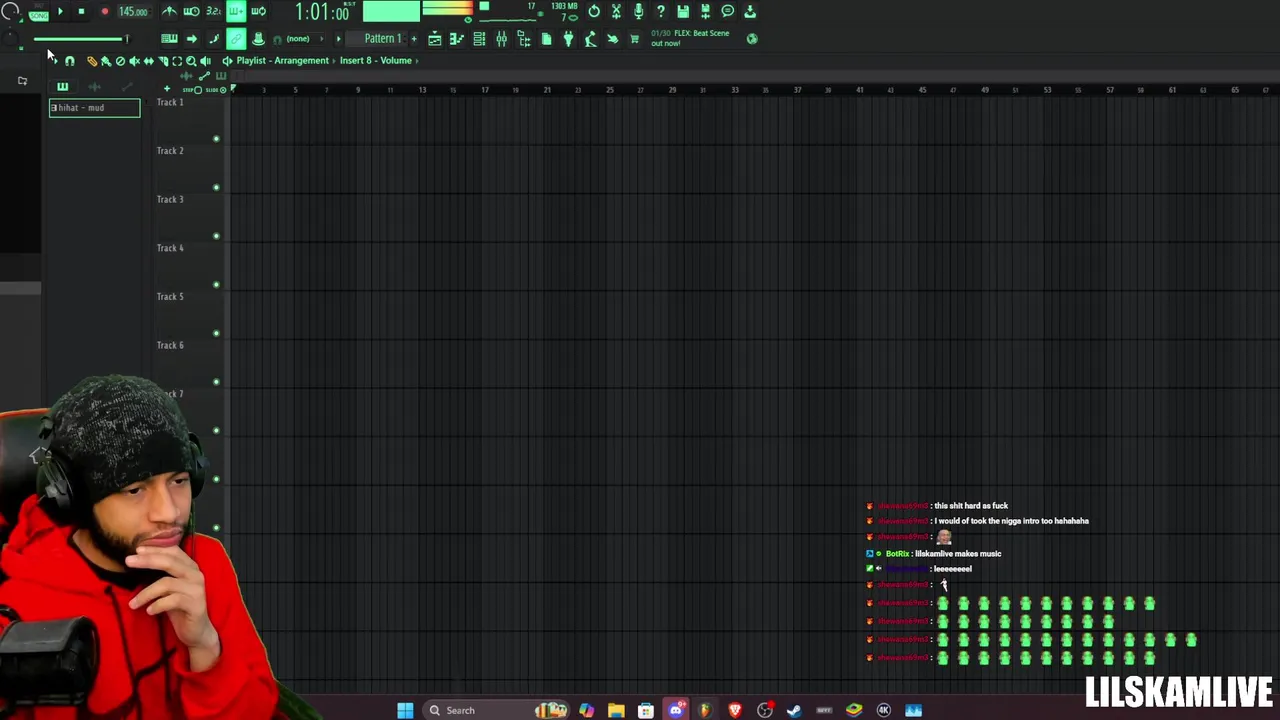Screen dimensions: 1280x720
Task: Add new pattern with plus button
Action: point(414,38)
